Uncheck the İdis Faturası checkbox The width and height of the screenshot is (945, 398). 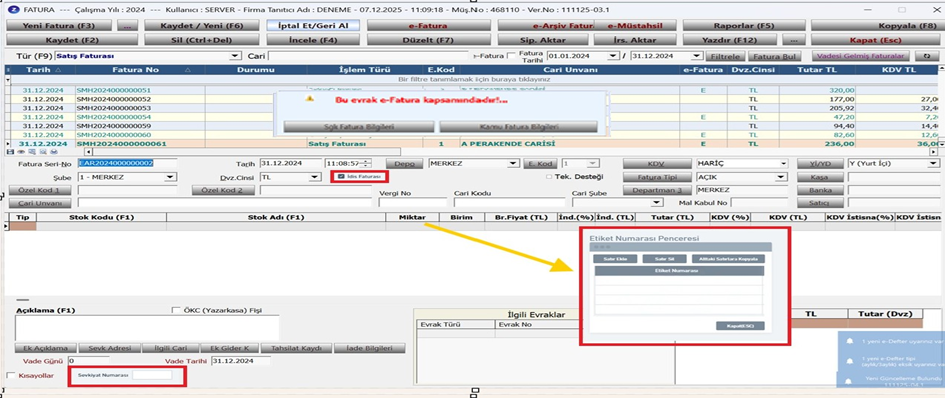point(341,177)
